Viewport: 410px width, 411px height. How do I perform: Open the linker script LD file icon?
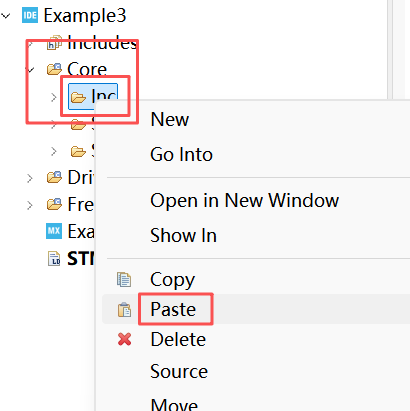[x=54, y=258]
